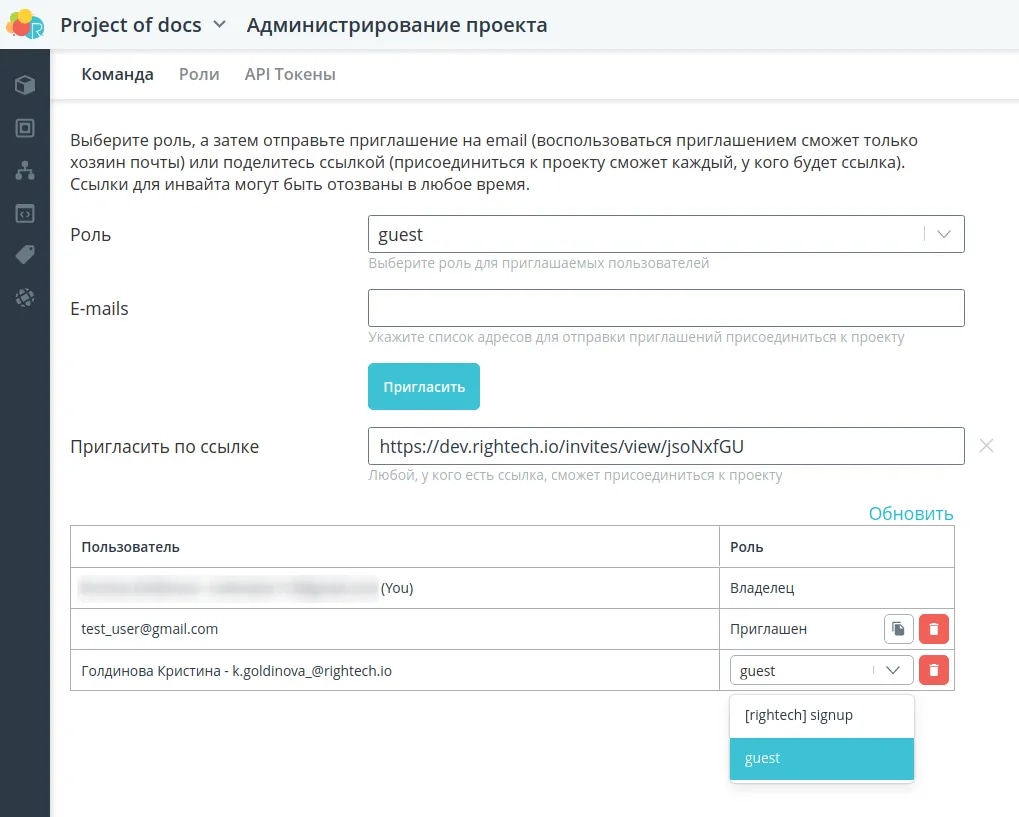The height and width of the screenshot is (817, 1019).
Task: Open the Роль guest dropdown in invite form
Action: tap(666, 234)
